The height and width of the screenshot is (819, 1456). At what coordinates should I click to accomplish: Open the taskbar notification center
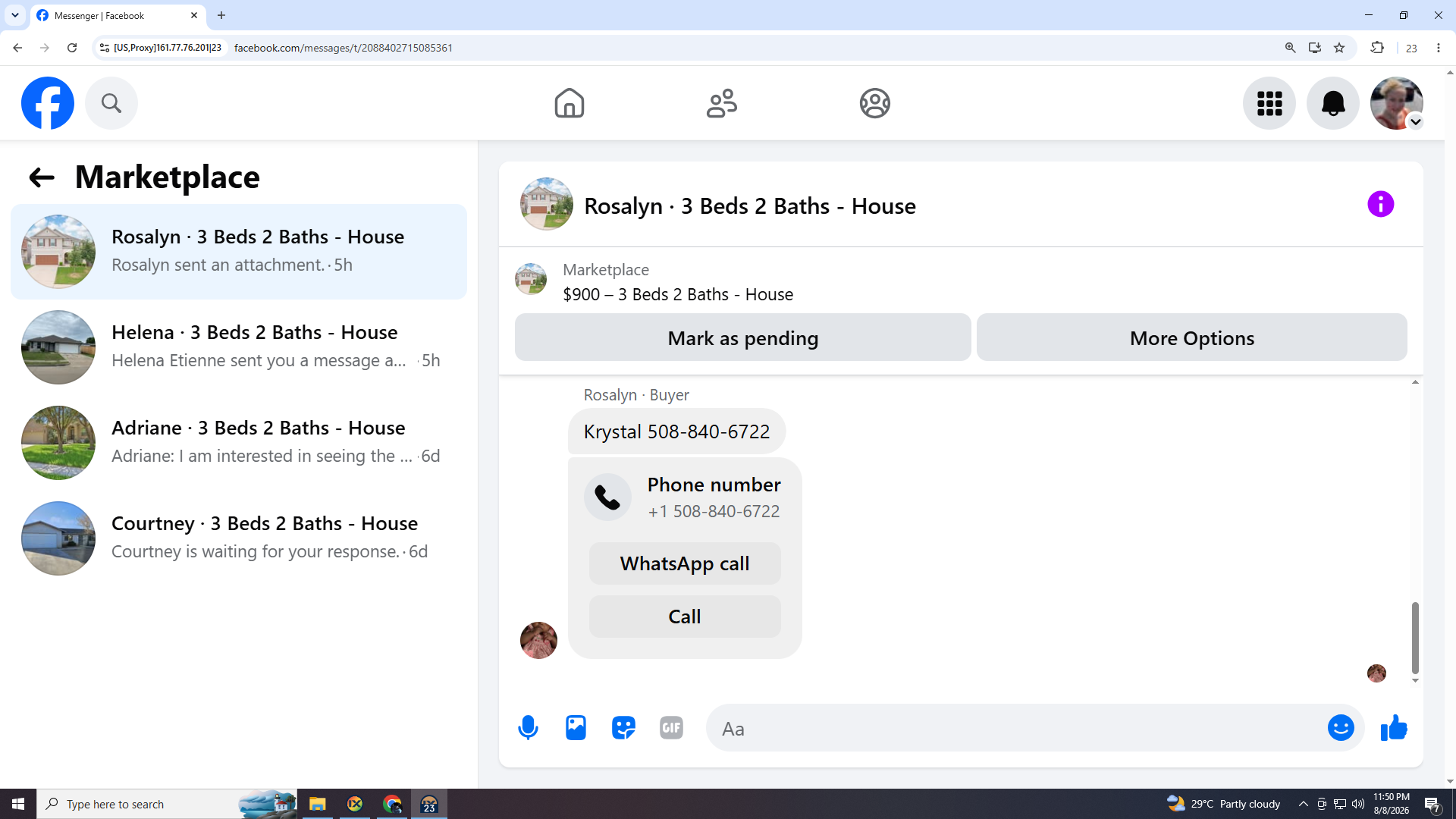pos(1432,804)
